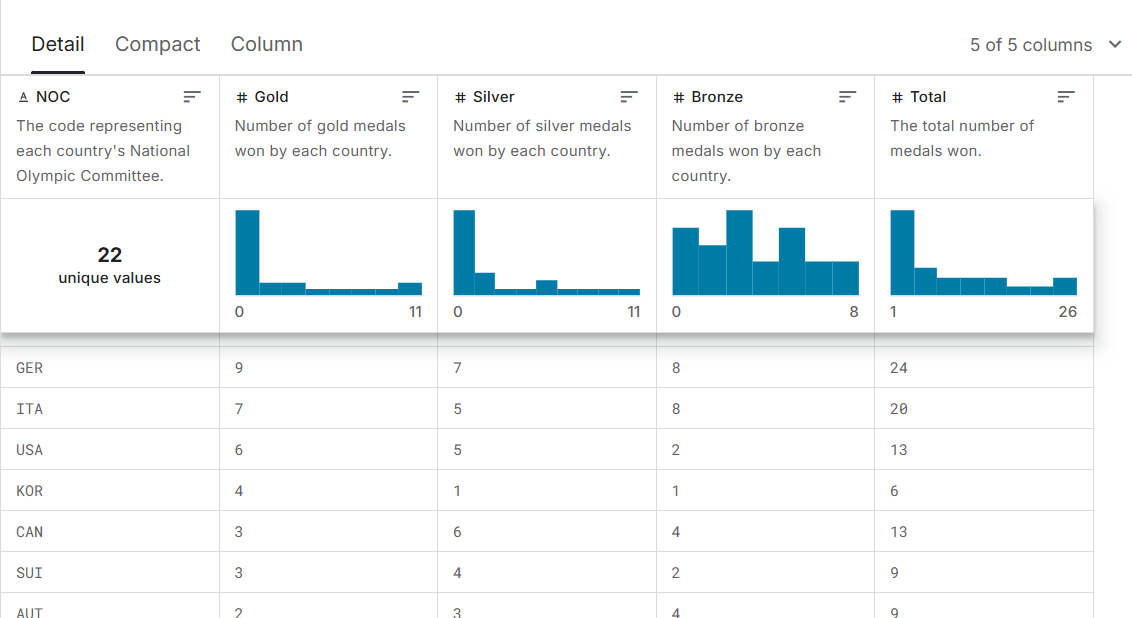Click the tallest bar in Bronze histogram

coord(739,252)
